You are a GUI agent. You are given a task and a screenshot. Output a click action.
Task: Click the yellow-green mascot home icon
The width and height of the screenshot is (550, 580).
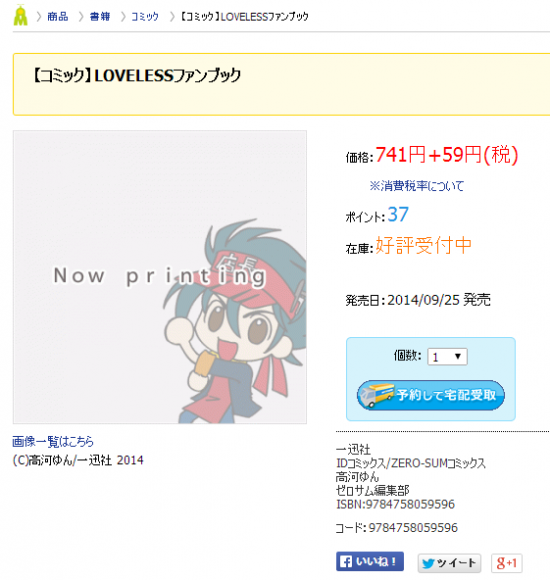tap(20, 16)
